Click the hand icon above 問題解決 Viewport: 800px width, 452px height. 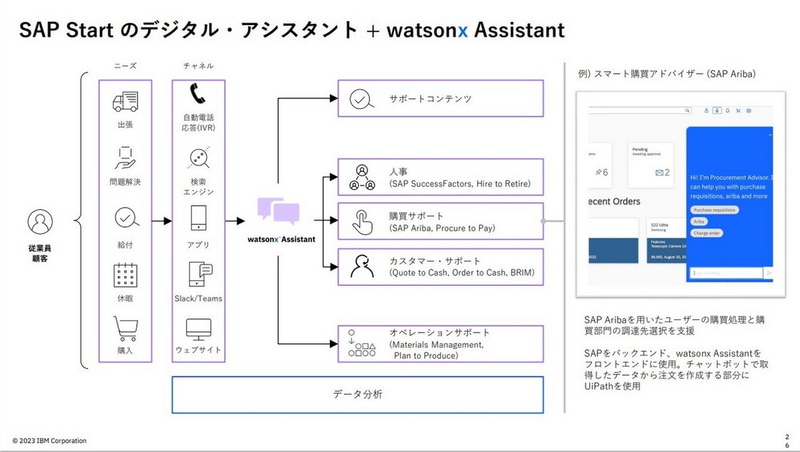tap(125, 158)
